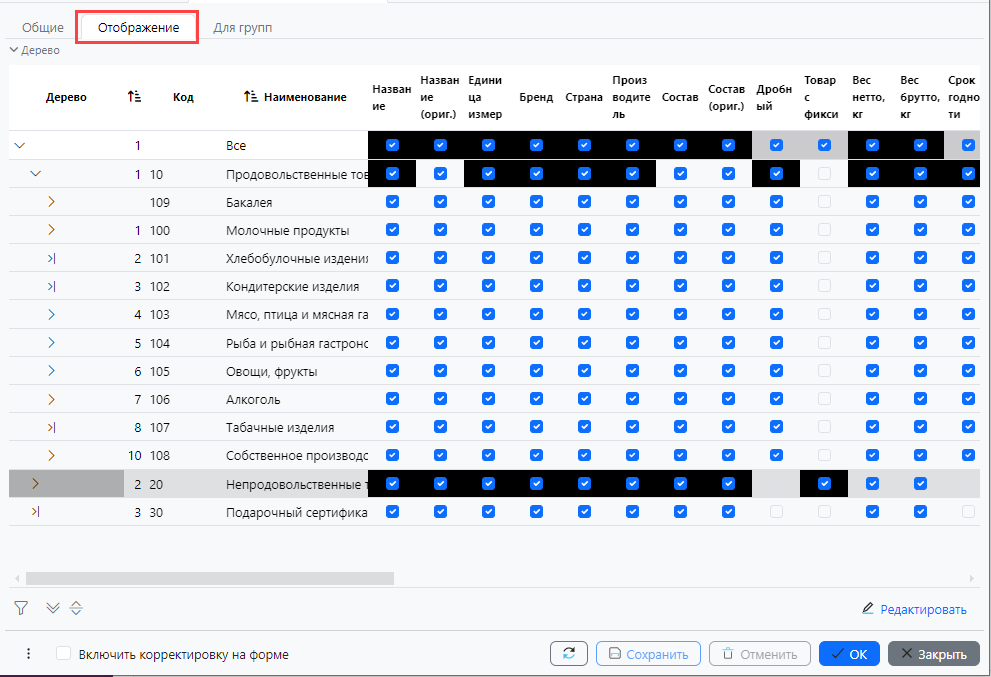The height and width of the screenshot is (677, 991).
Task: Toggle Страна checkbox for Алкоголь row
Action: pos(584,399)
